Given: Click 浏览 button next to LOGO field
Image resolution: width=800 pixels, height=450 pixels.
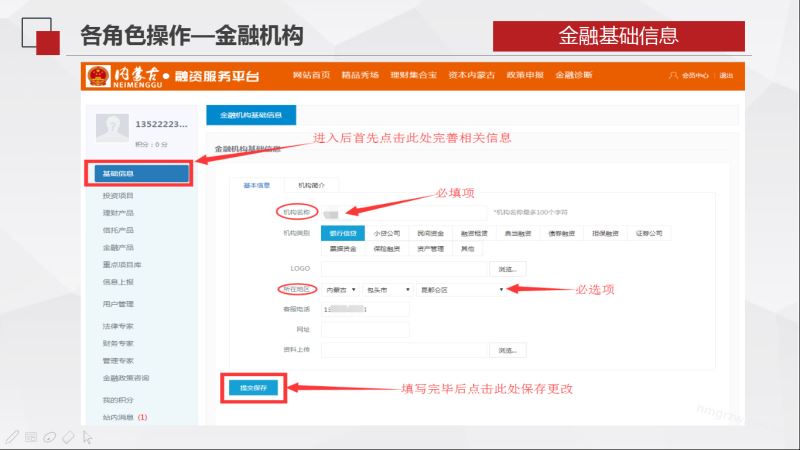Looking at the screenshot, I should tap(508, 270).
